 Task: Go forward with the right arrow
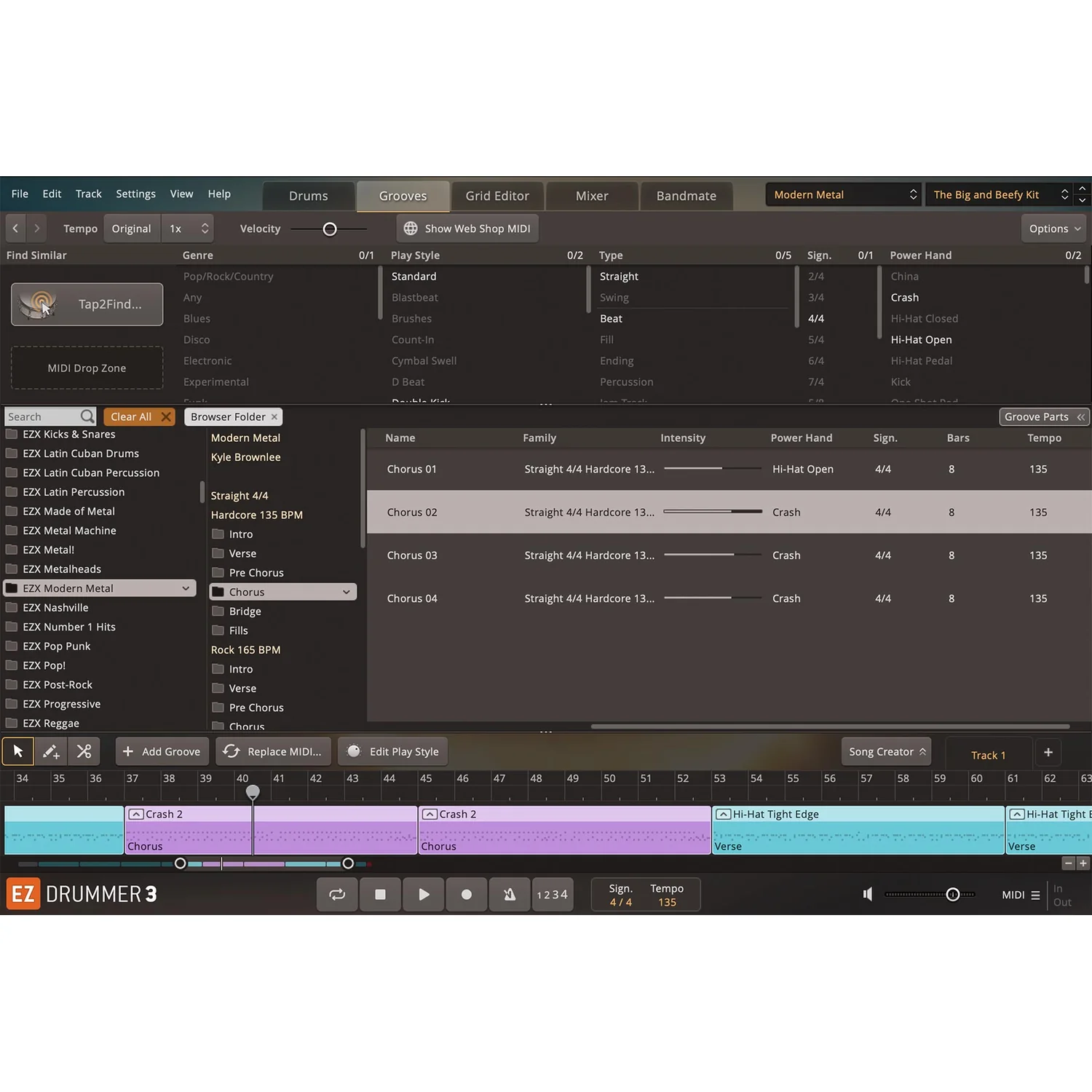[x=36, y=229]
